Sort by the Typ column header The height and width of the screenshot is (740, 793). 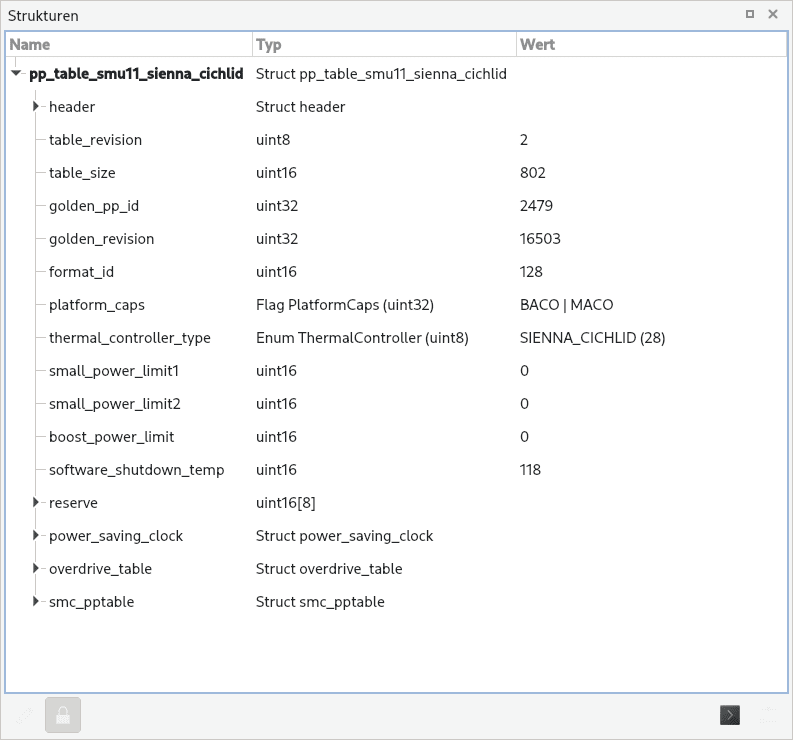tap(384, 45)
